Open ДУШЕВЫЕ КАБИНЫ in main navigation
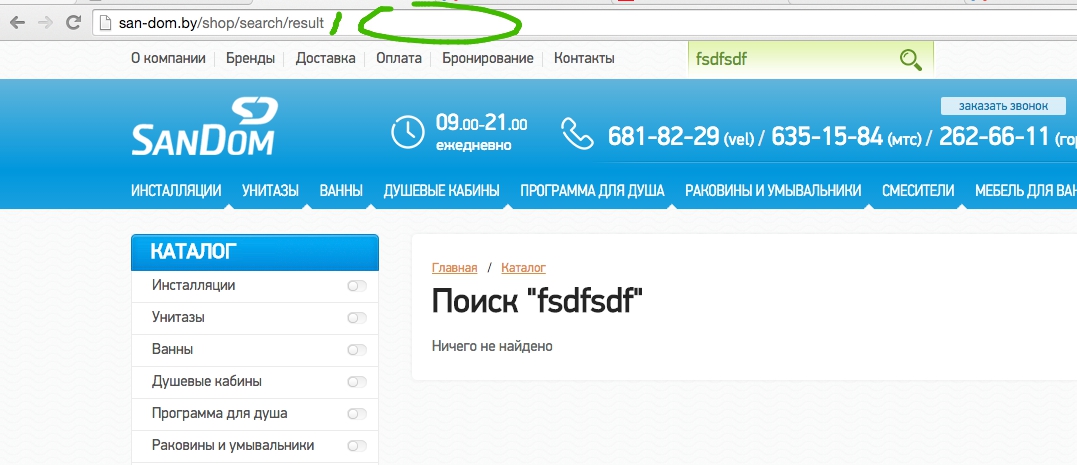 pyautogui.click(x=441, y=190)
